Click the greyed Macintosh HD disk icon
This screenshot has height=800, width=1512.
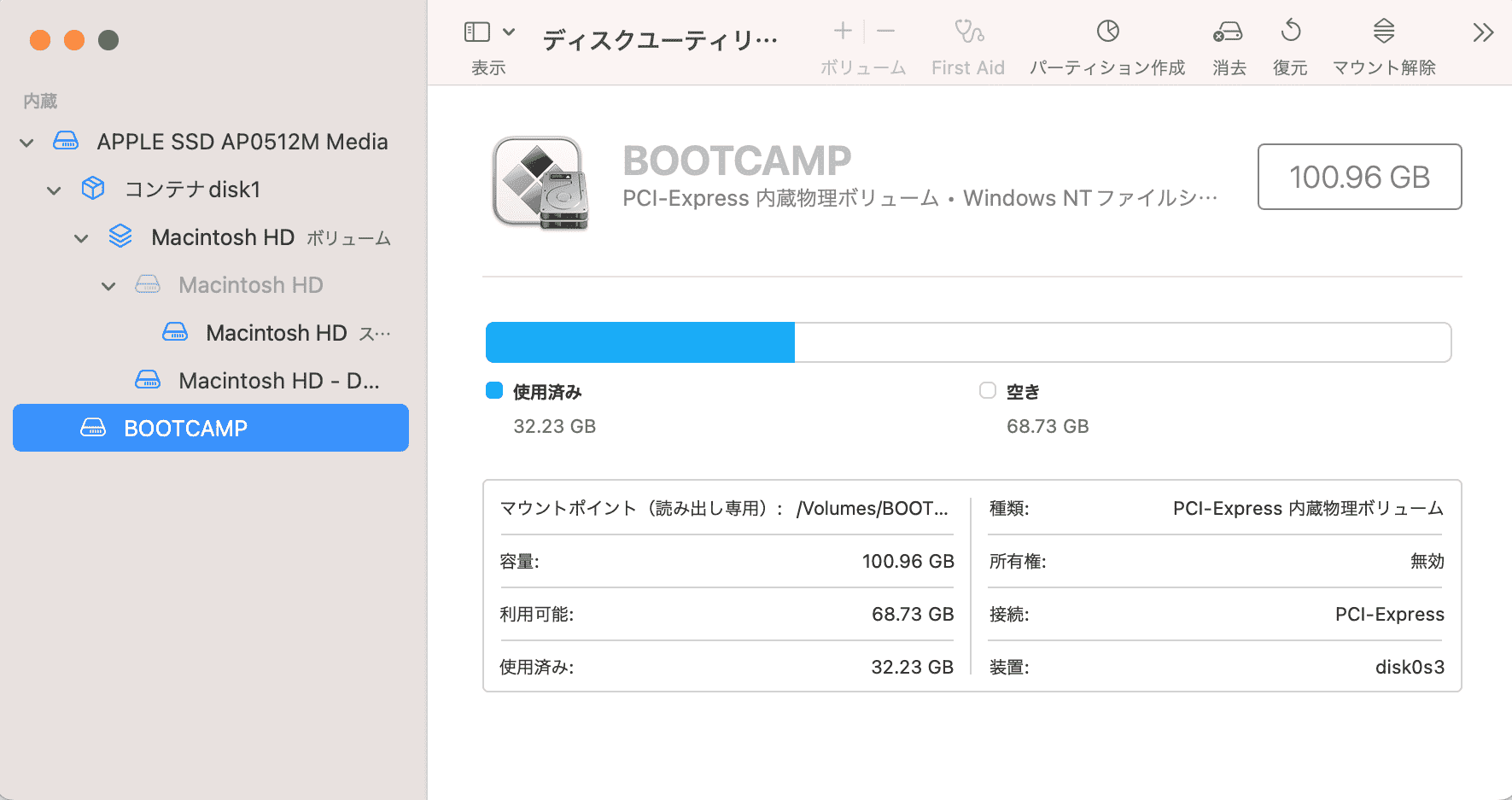pos(148,284)
